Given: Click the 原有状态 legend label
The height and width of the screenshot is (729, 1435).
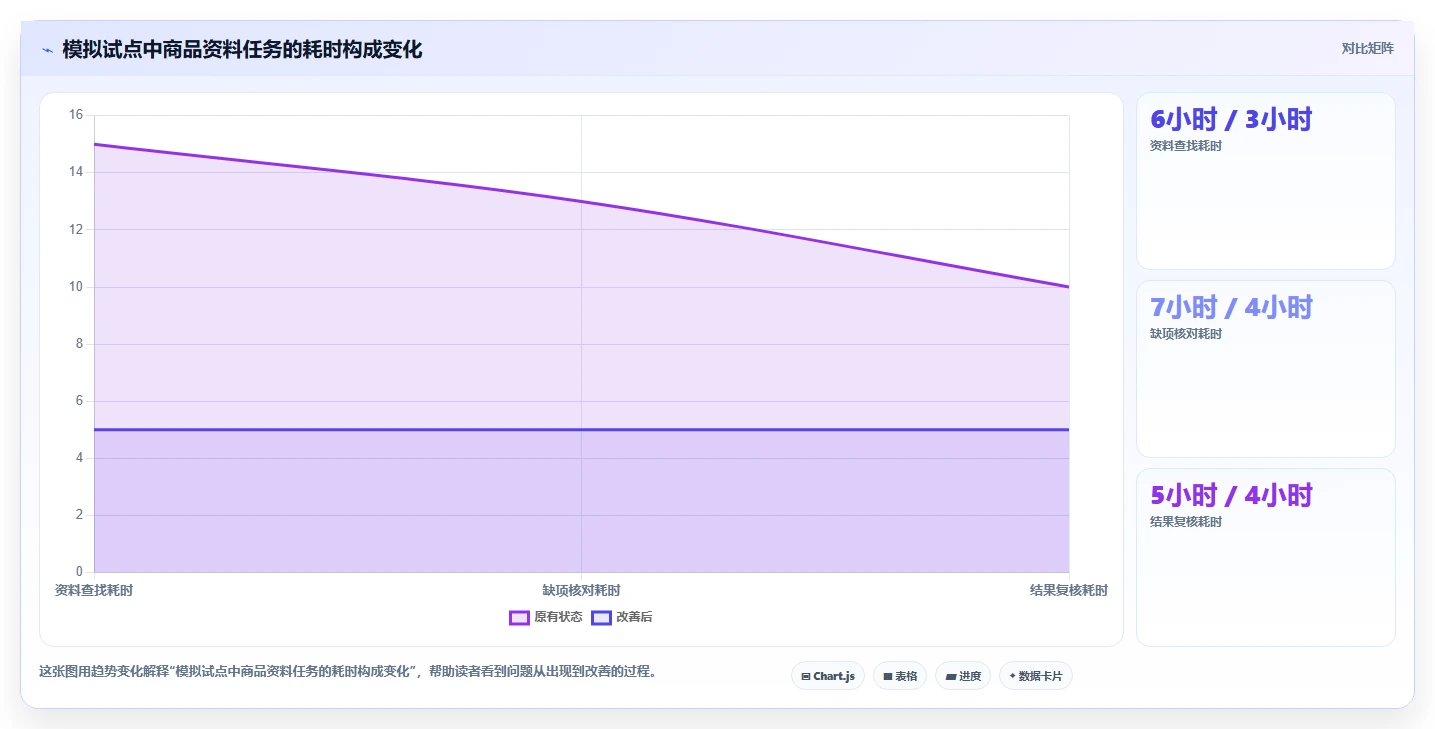Looking at the screenshot, I should tap(558, 618).
